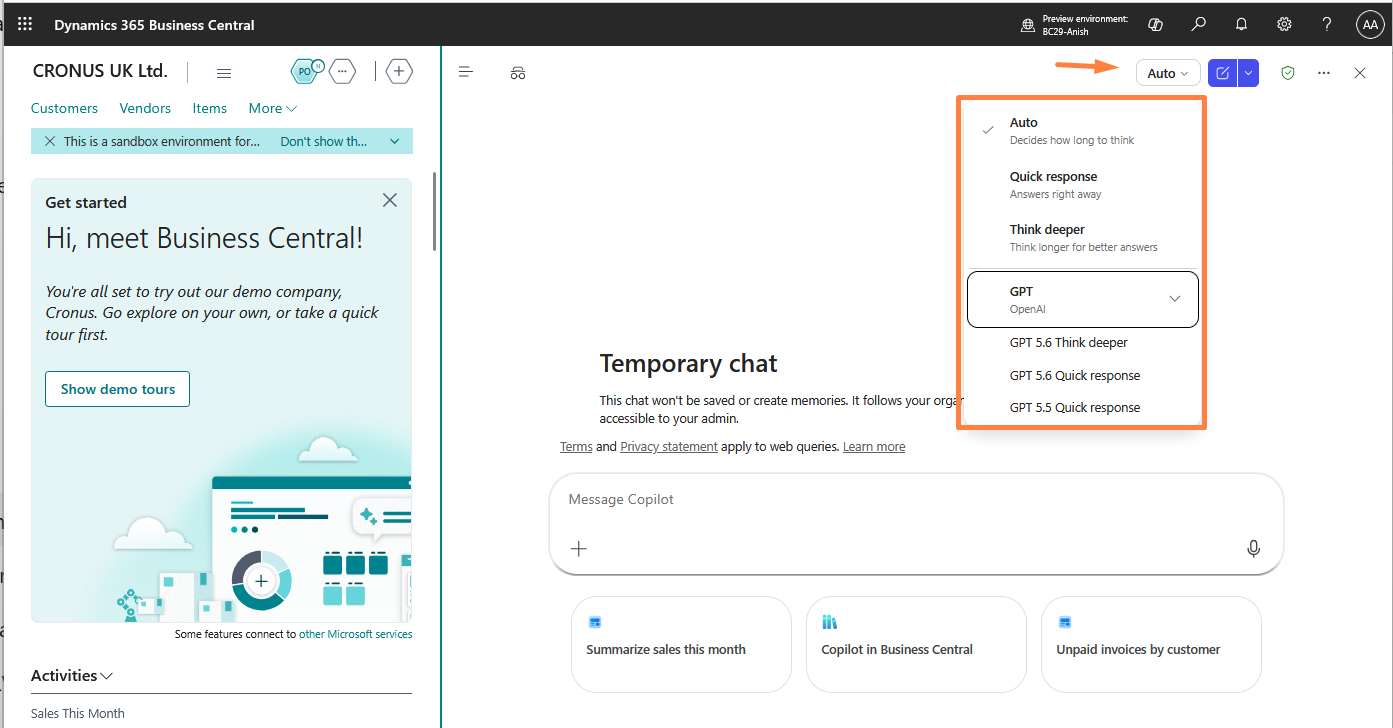Open Copilot more options ellipsis
The width and height of the screenshot is (1393, 728).
[x=1324, y=73]
